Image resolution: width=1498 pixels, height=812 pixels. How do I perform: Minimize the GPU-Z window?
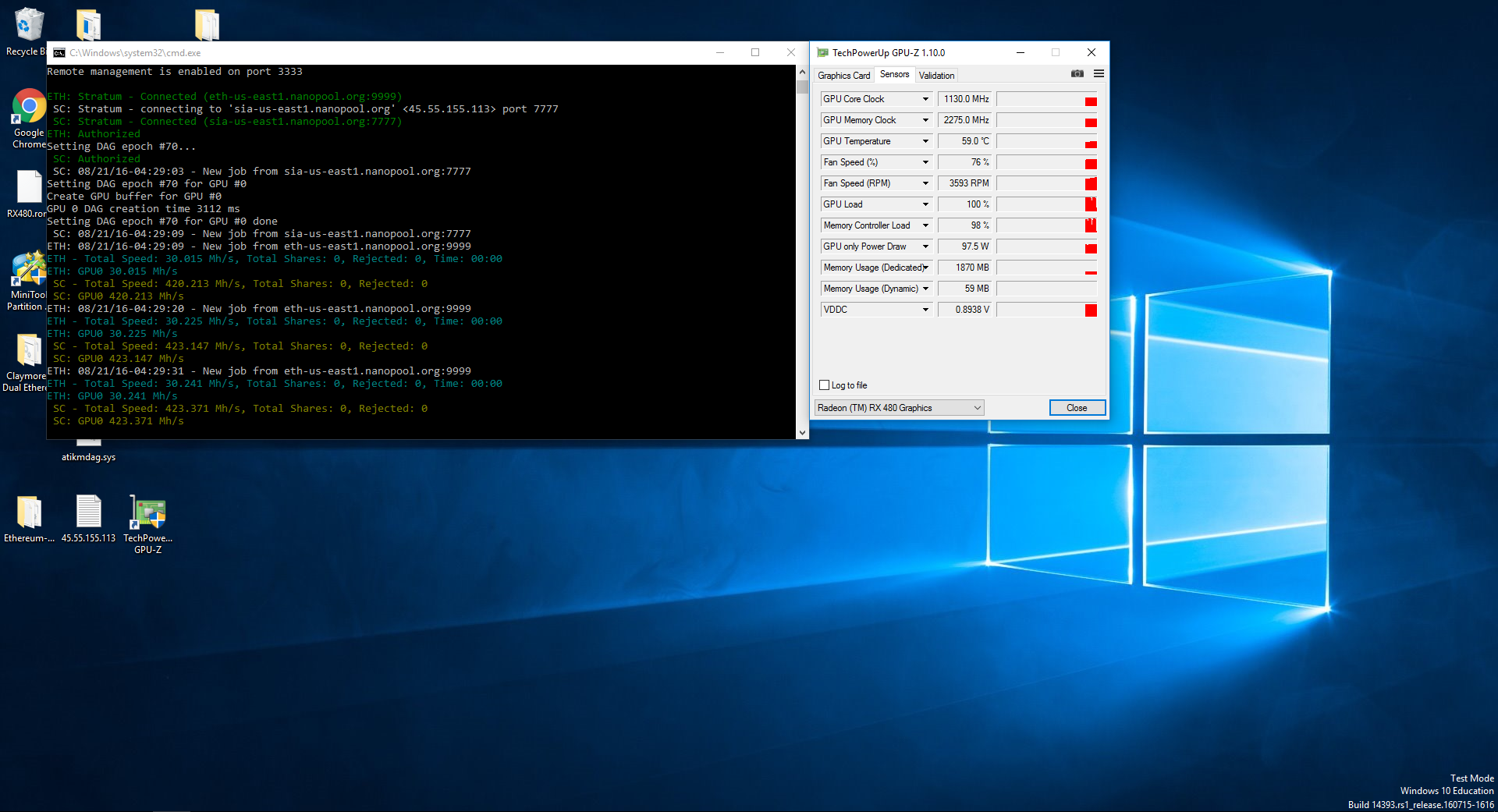pos(1020,53)
